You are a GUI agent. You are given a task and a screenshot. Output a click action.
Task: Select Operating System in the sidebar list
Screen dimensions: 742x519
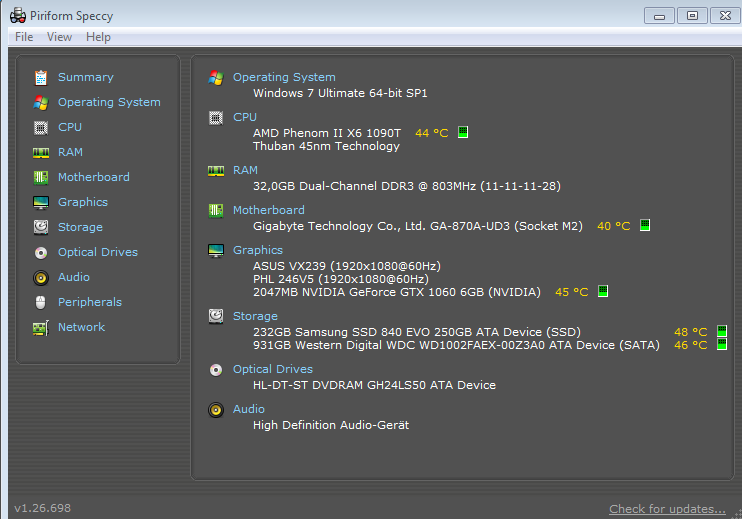pos(108,102)
